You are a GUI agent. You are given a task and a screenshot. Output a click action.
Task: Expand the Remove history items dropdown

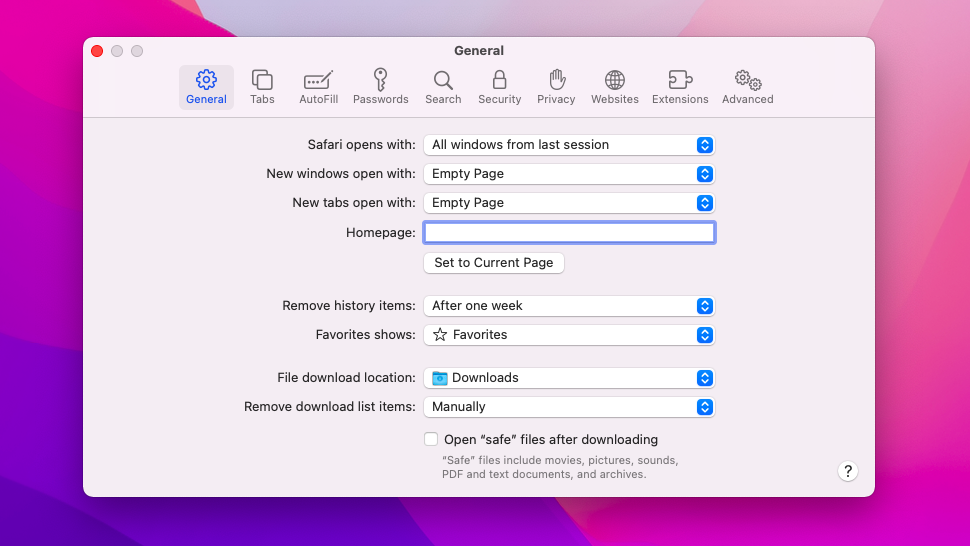569,305
